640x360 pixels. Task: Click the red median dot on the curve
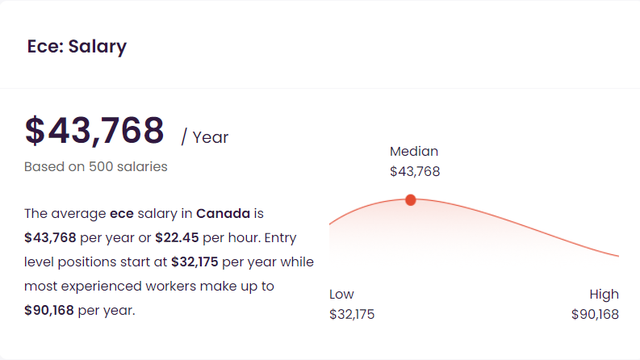pyautogui.click(x=411, y=200)
